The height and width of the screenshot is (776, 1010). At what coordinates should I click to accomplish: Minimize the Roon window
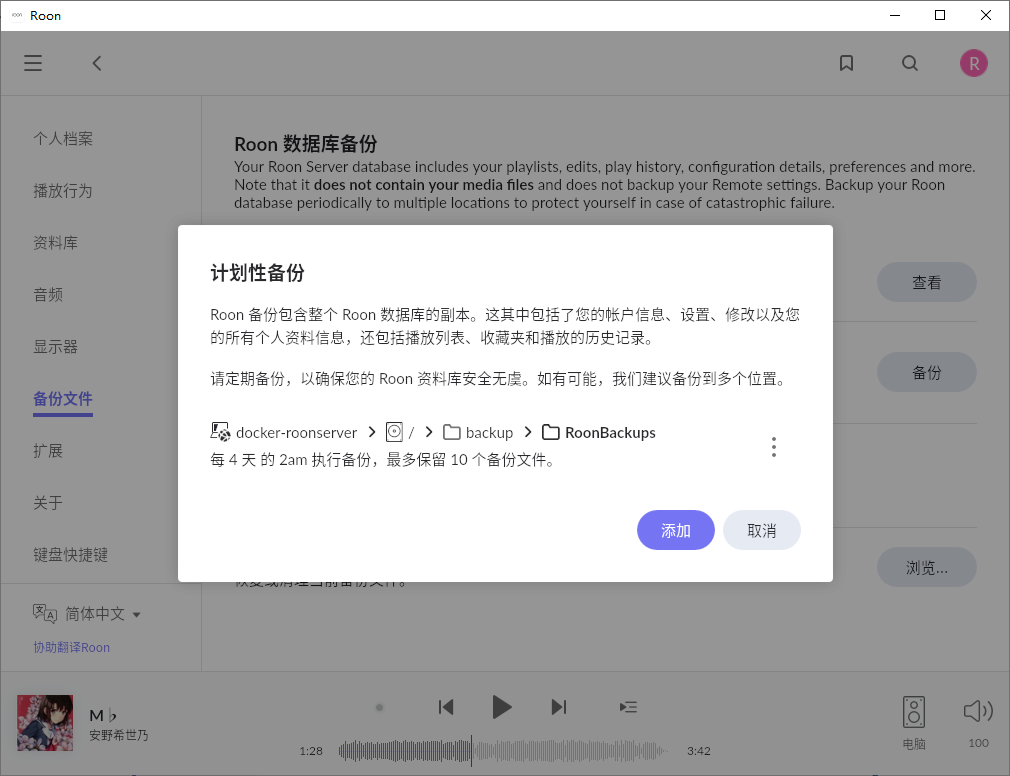pos(895,15)
